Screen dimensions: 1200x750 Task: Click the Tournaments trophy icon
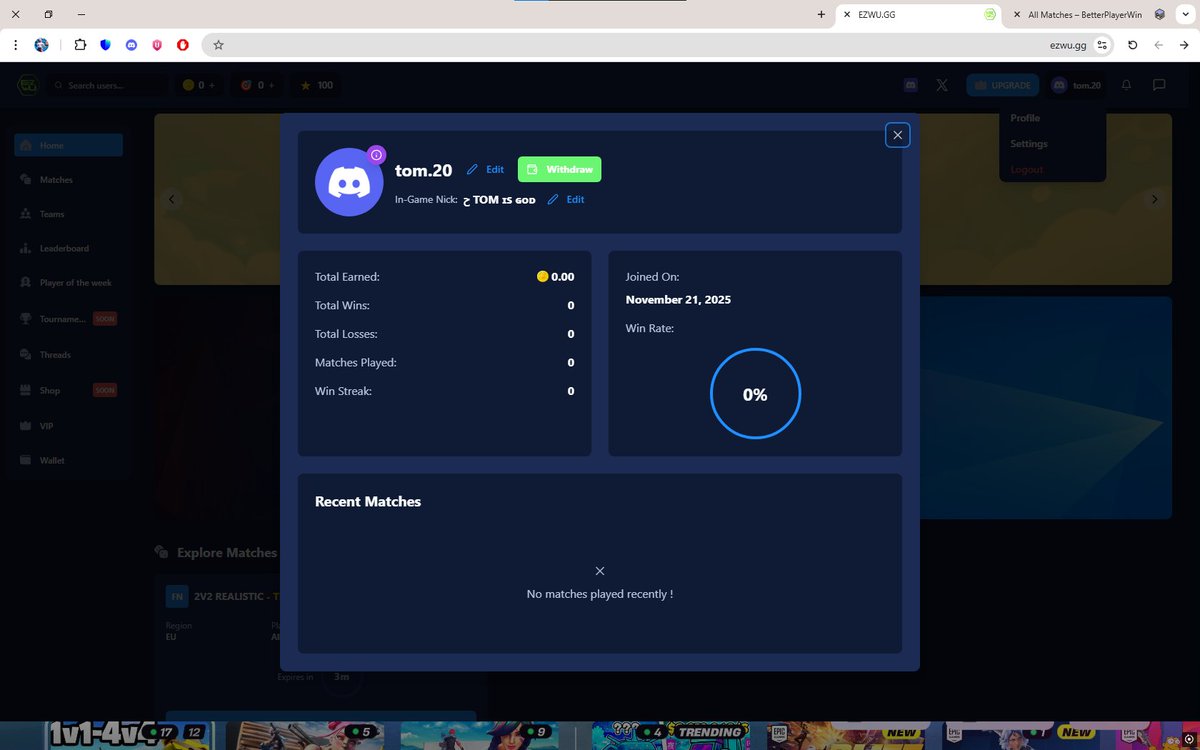point(26,319)
